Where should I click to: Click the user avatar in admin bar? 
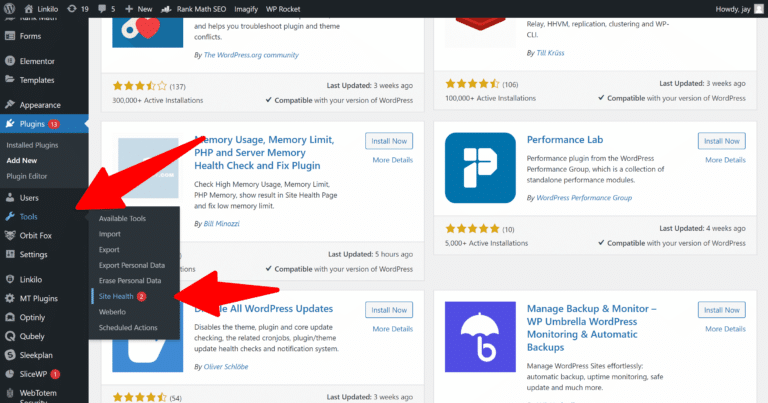[x=759, y=9]
